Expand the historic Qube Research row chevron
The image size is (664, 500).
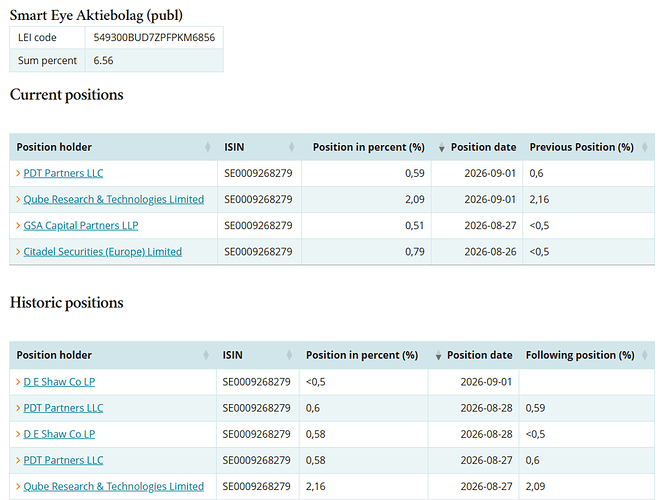(18, 486)
